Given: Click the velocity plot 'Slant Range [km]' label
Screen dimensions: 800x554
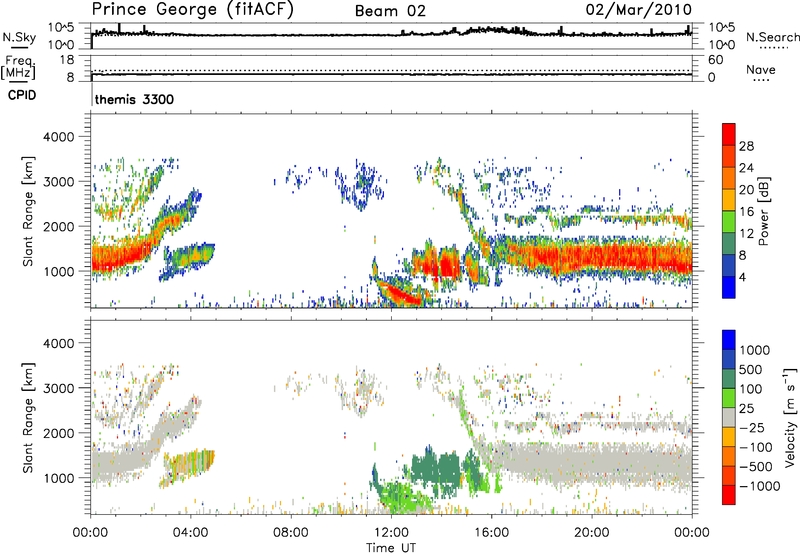Looking at the screenshot, I should [28, 418].
